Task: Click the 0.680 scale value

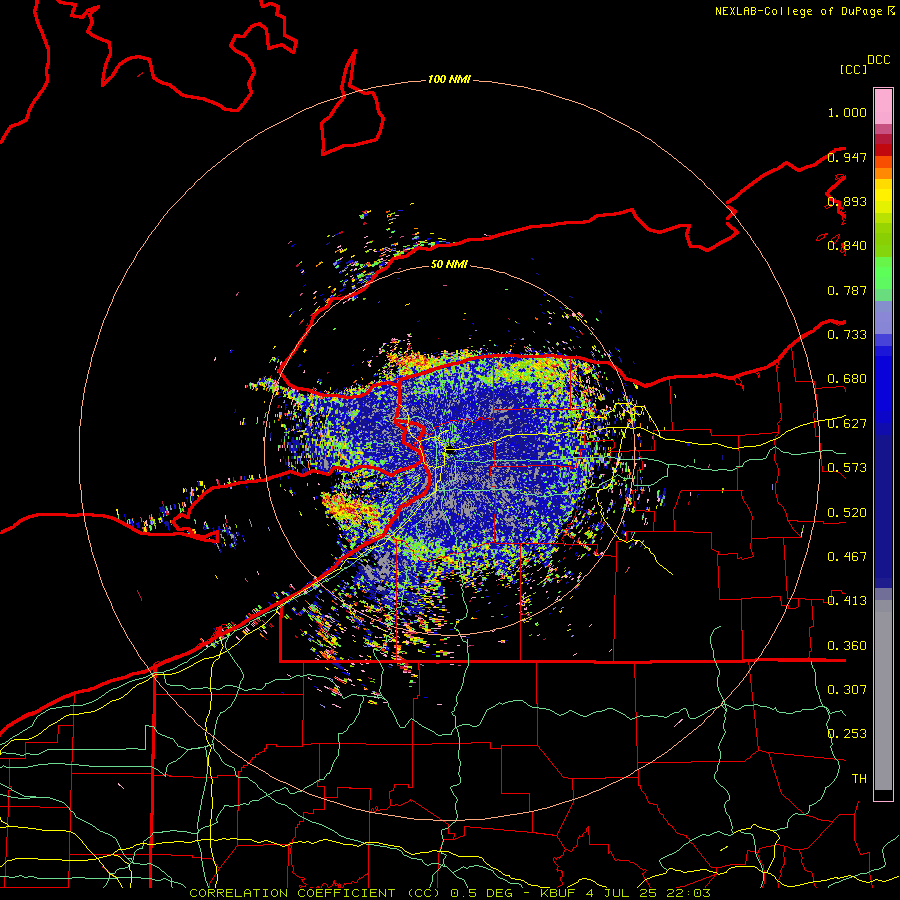Action: click(847, 379)
